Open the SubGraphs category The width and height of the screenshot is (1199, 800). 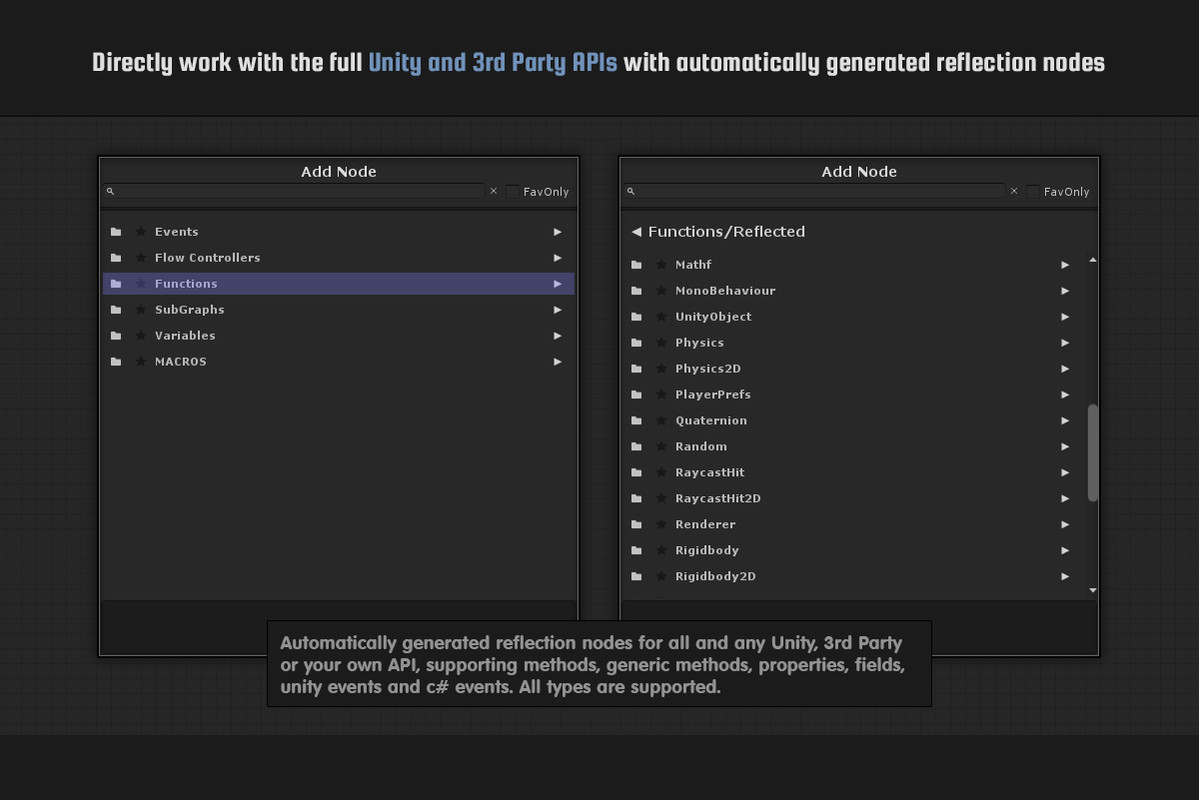[x=339, y=310]
